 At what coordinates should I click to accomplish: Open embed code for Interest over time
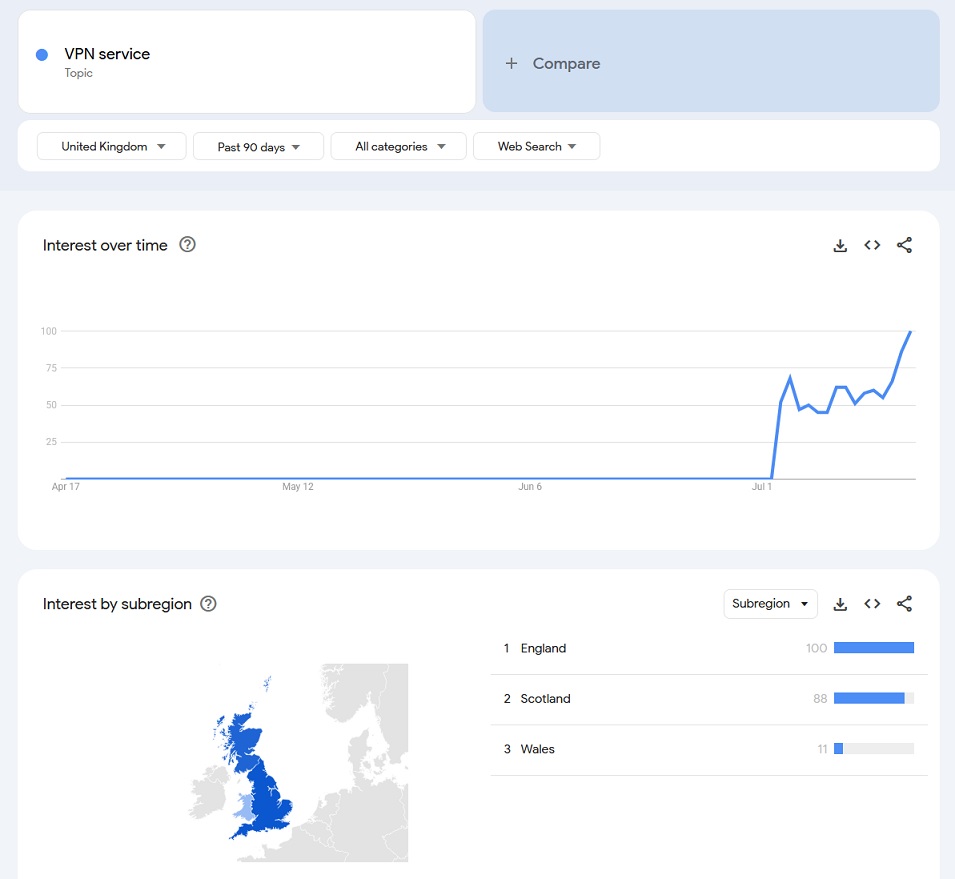click(872, 245)
